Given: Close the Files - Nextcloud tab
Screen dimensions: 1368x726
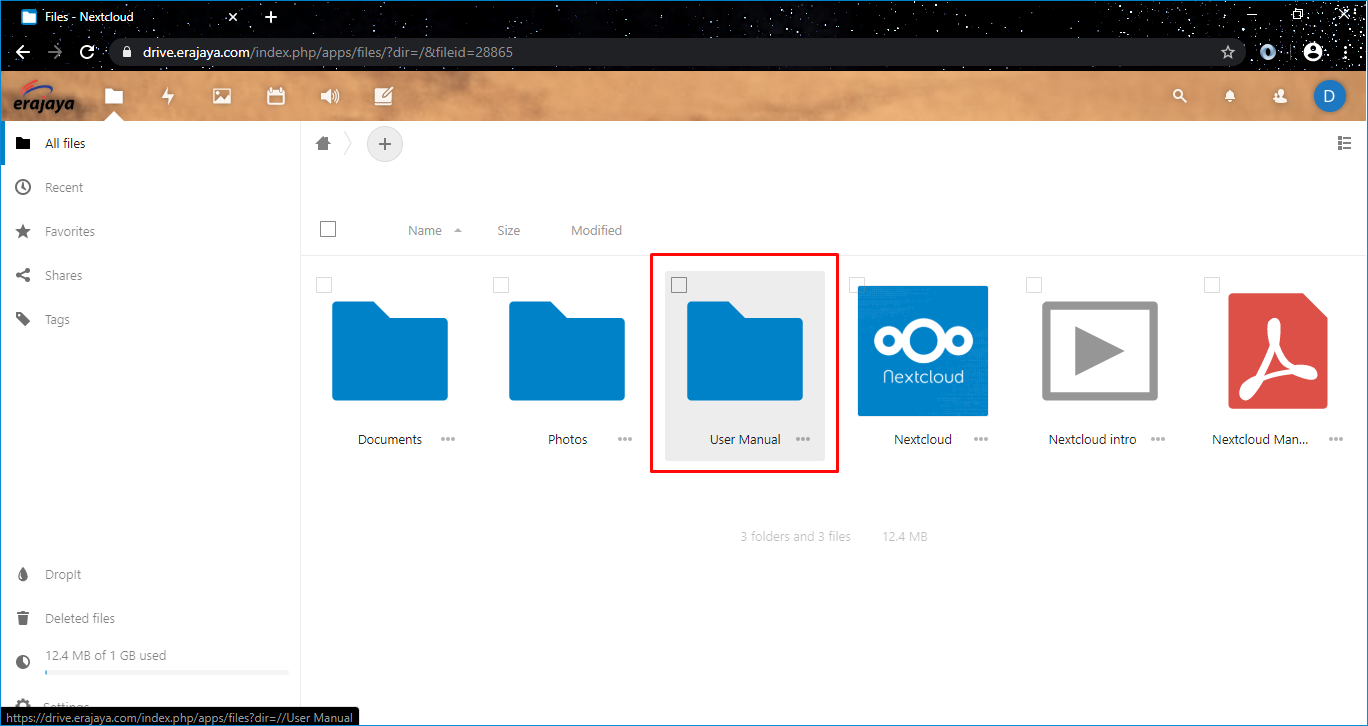Looking at the screenshot, I should (233, 17).
